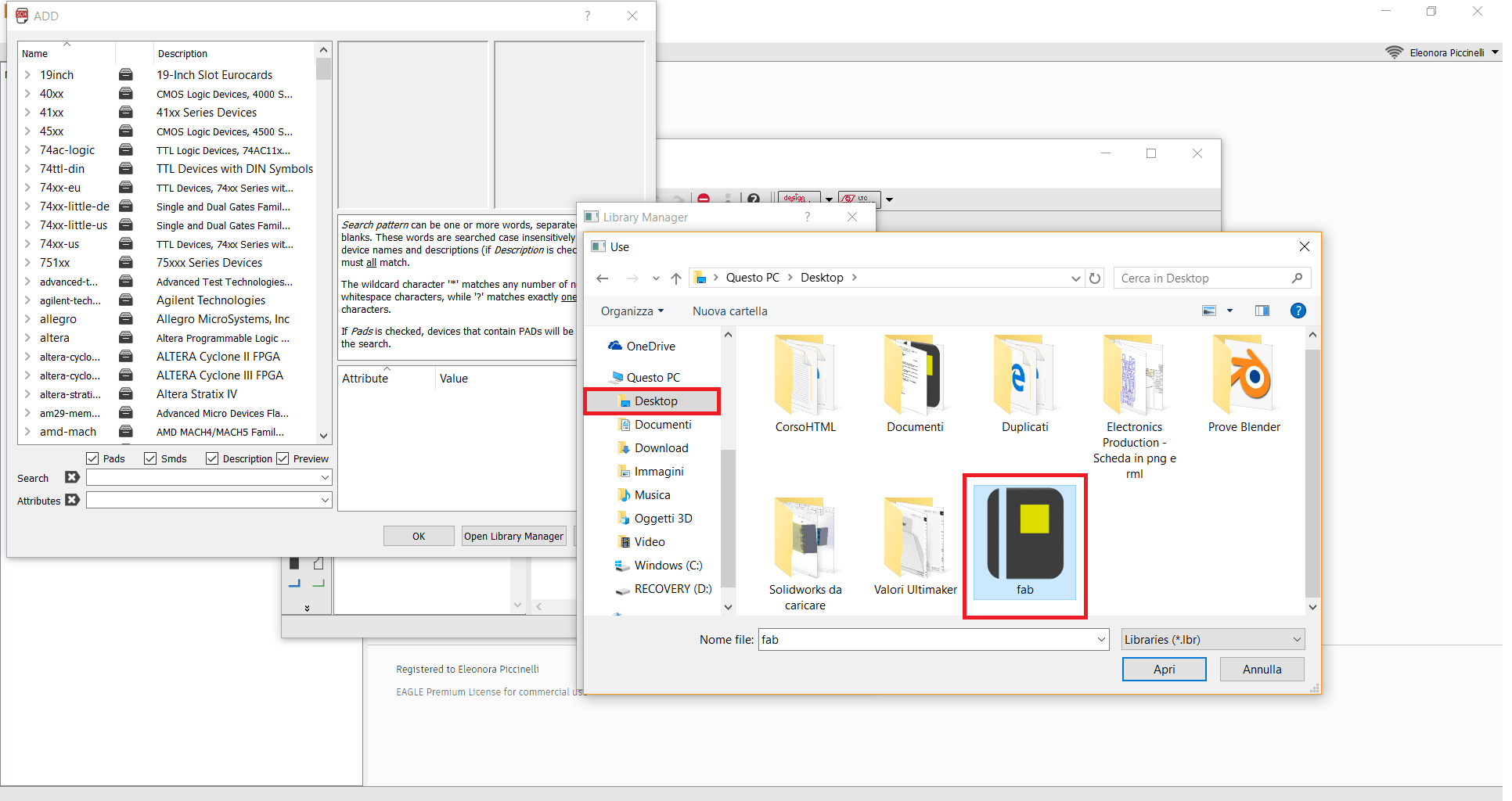Select the Solidworks da caricare folder
Image resolution: width=1512 pixels, height=801 pixels.
coord(805,554)
